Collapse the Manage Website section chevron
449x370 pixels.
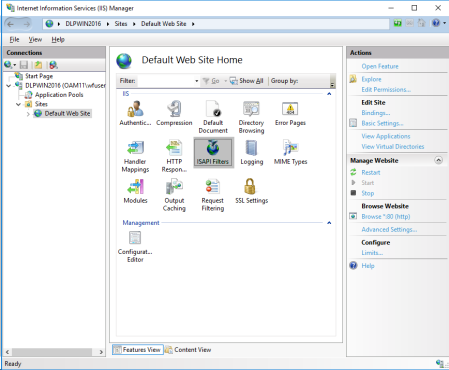tap(438, 160)
